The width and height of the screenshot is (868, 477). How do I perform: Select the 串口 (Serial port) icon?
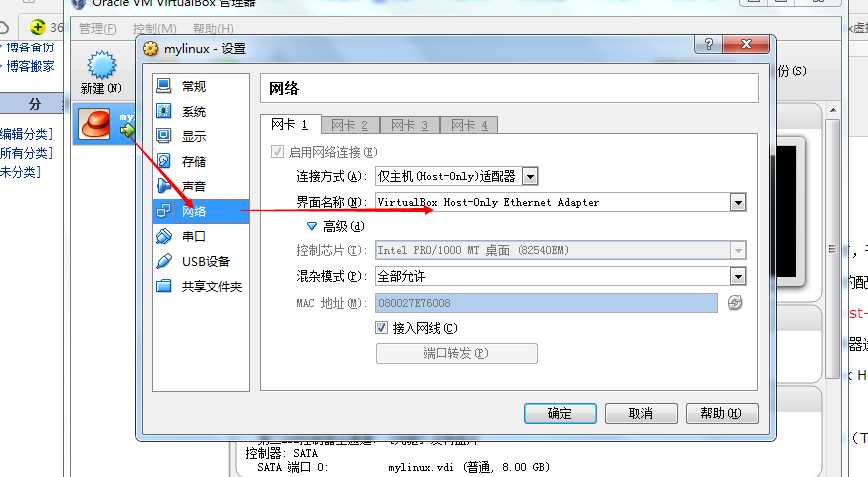[x=164, y=236]
